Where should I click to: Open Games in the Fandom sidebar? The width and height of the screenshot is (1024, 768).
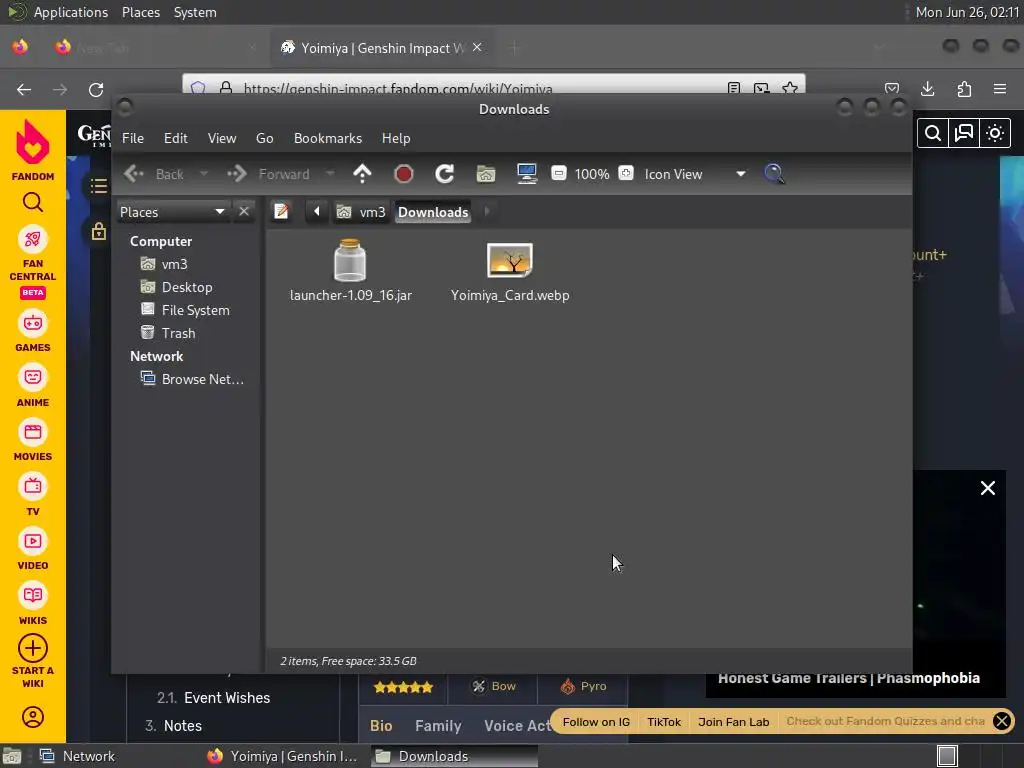tap(33, 332)
